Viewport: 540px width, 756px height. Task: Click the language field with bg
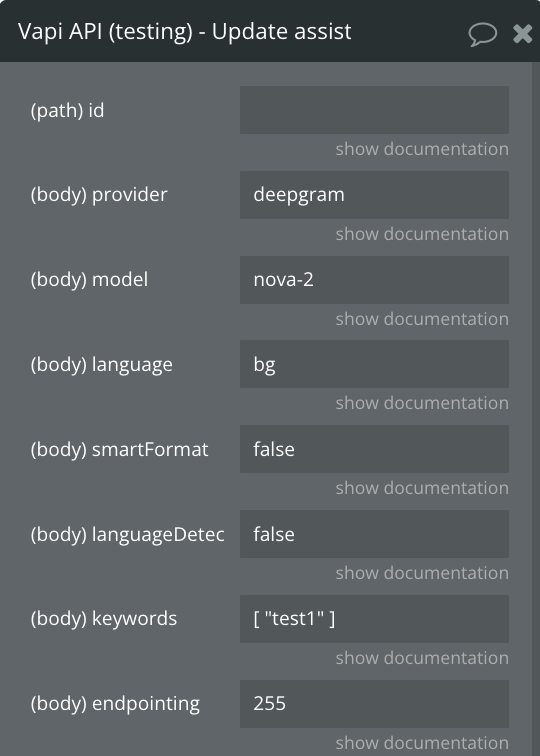[x=374, y=364]
